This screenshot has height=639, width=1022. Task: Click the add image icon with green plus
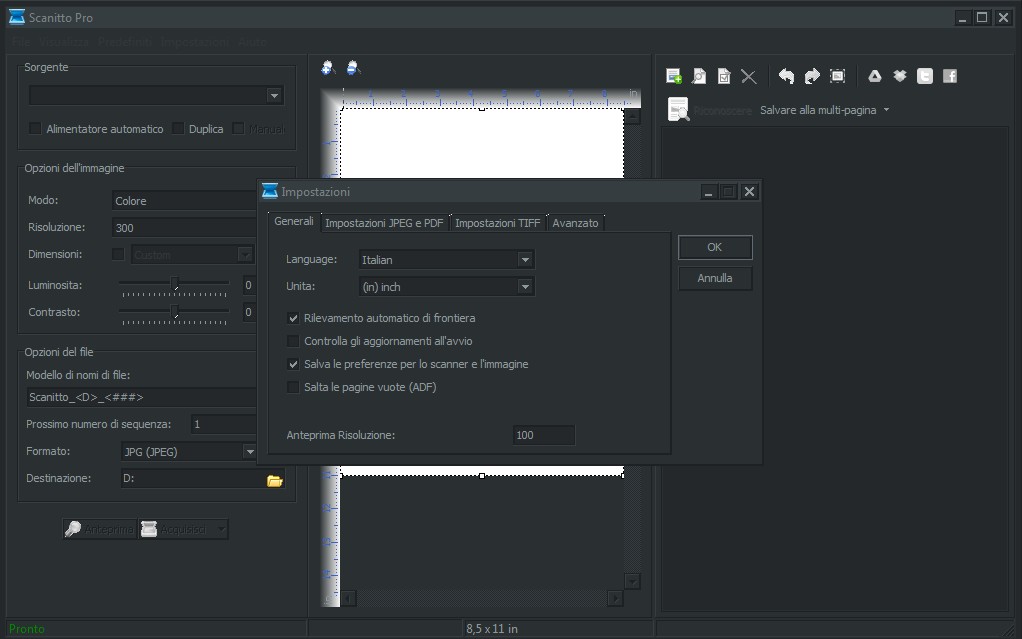(x=674, y=76)
